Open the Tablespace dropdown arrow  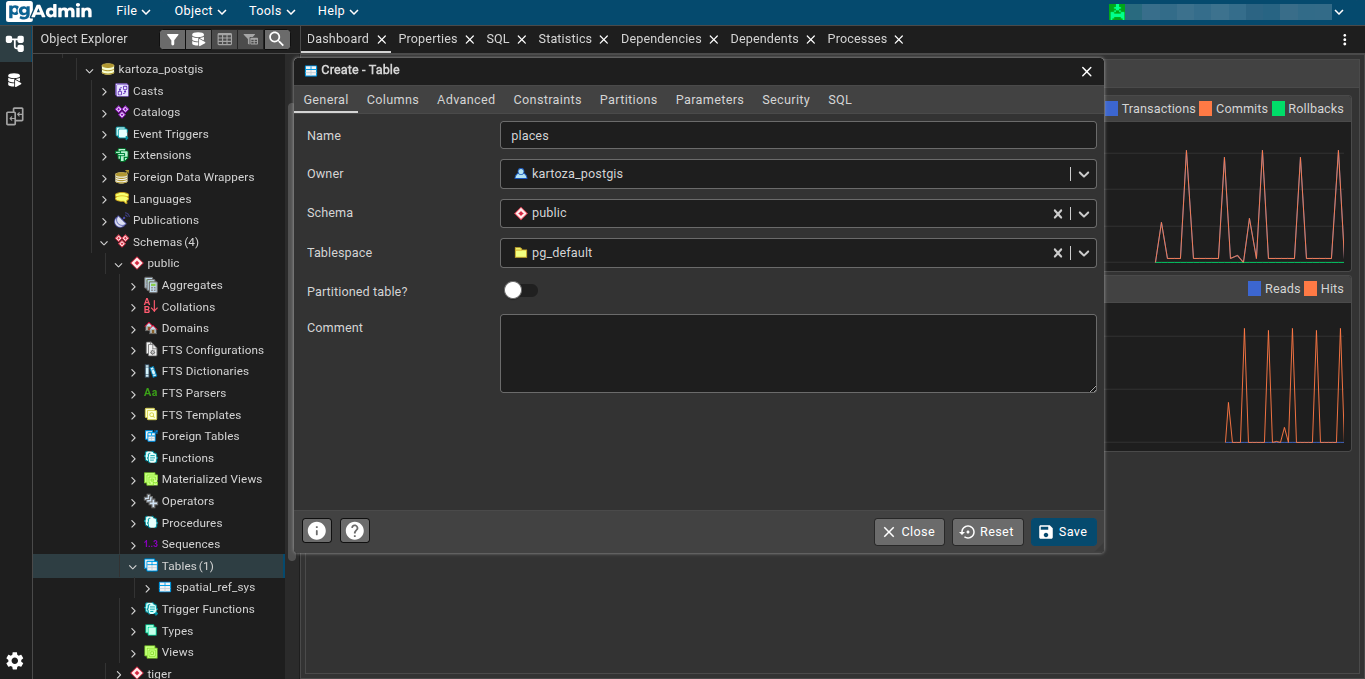point(1083,253)
